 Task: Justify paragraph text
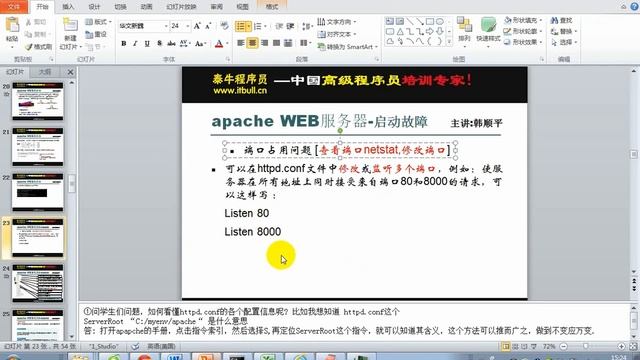click(x=276, y=43)
